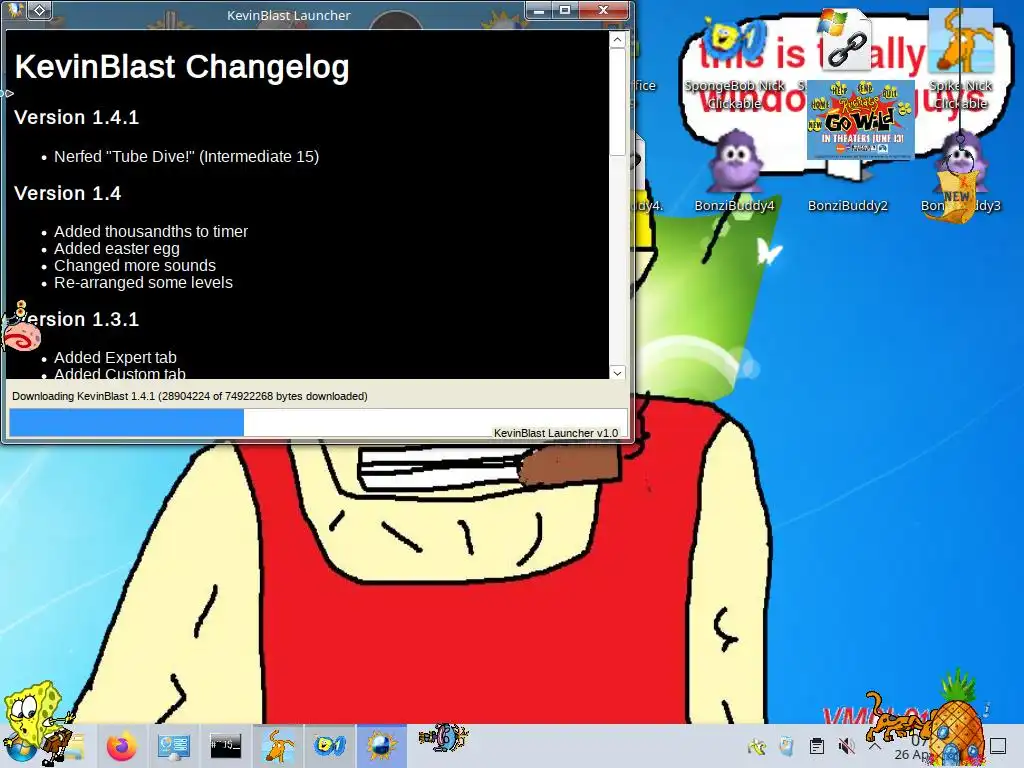This screenshot has width=1024, height=768.
Task: Click 'Added Expert tab' line
Action: point(115,357)
